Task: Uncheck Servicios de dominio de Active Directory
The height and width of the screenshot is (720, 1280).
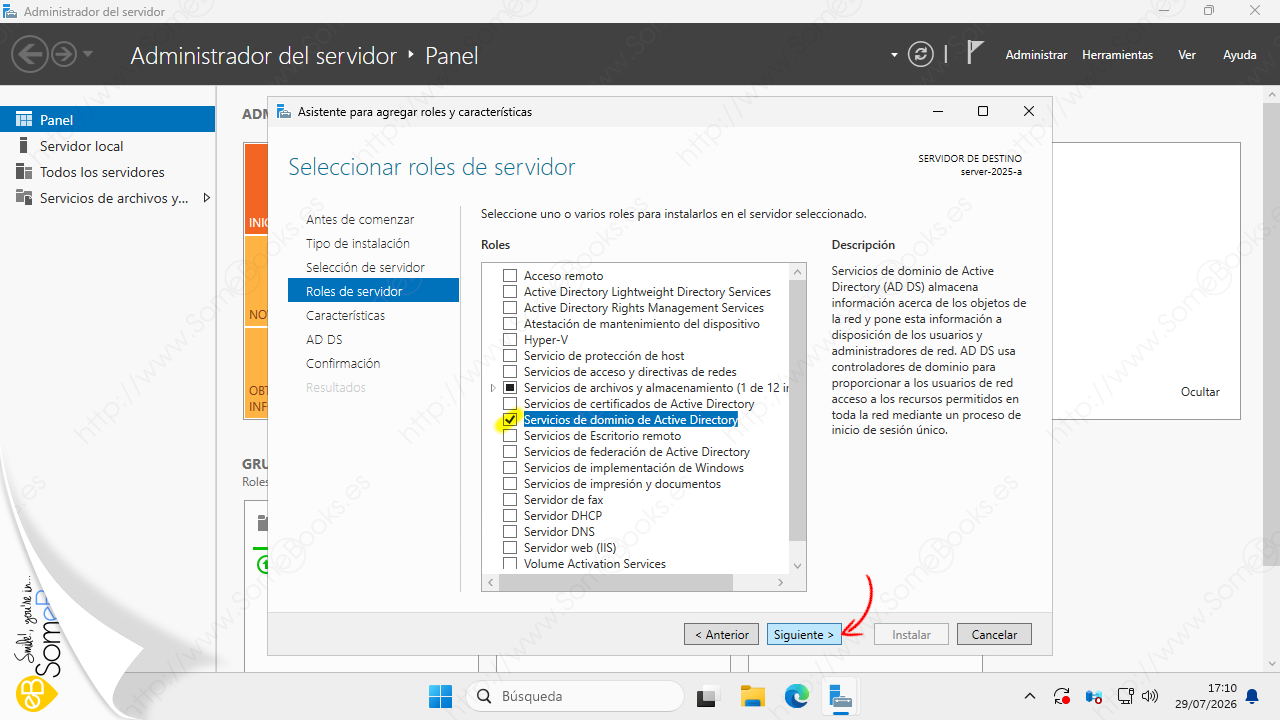Action: pos(510,420)
